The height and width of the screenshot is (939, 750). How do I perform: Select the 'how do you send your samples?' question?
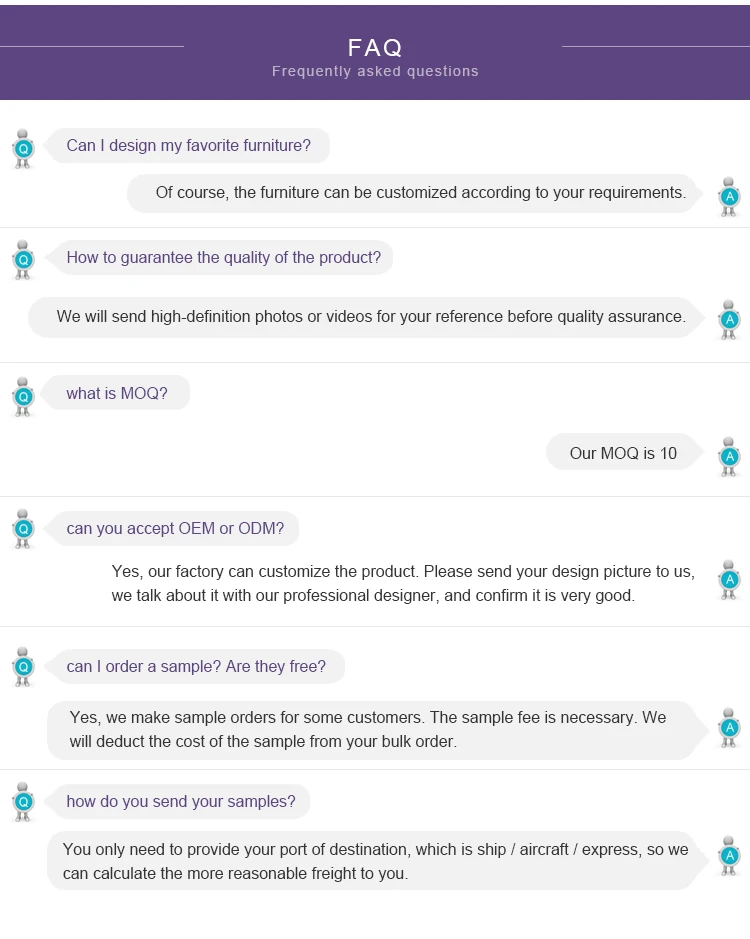(181, 802)
